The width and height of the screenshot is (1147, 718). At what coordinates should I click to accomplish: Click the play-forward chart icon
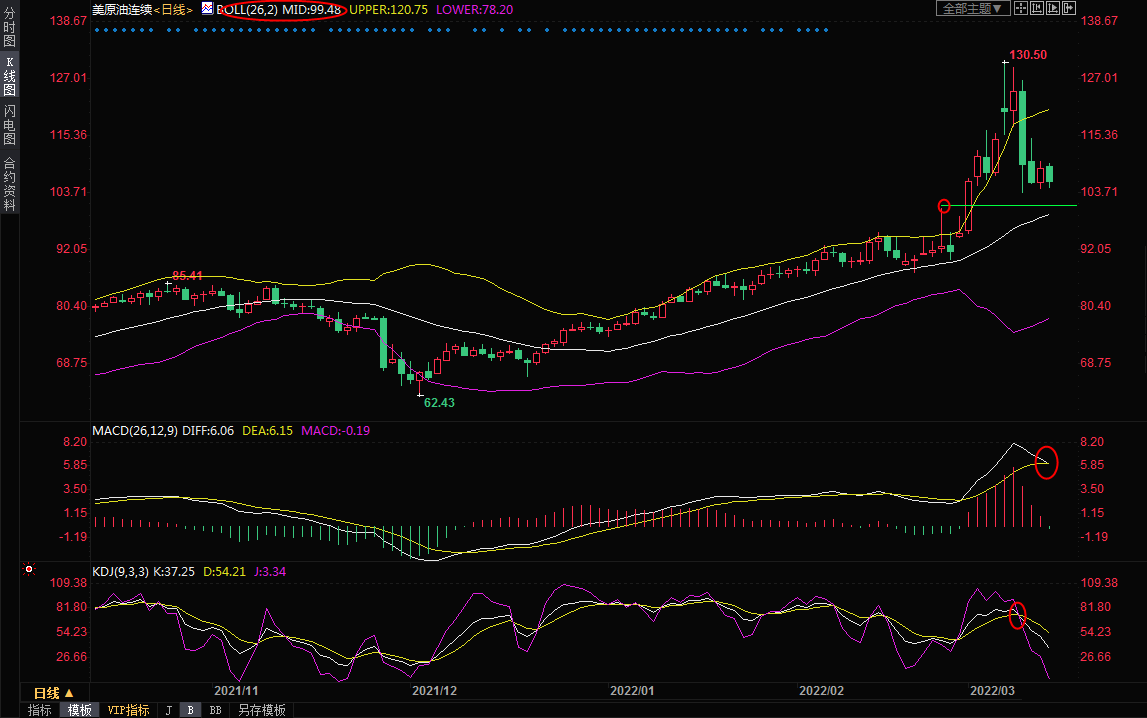pos(1053,8)
